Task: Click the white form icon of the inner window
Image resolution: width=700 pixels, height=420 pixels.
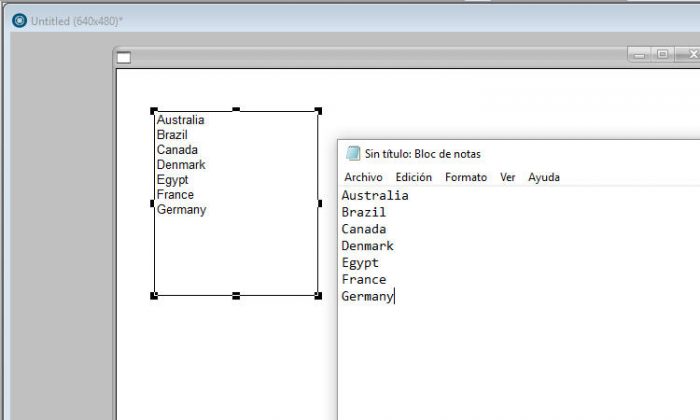Action: [x=124, y=57]
